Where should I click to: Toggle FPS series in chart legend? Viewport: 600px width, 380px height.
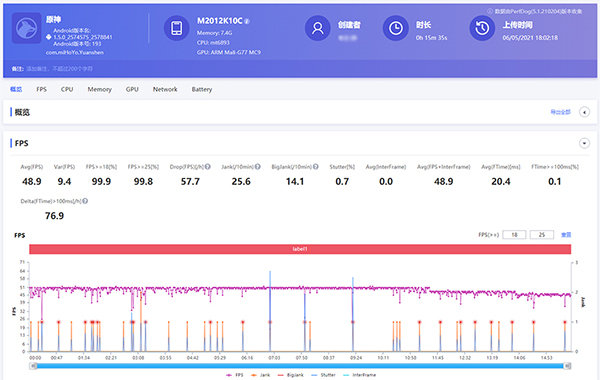(x=235, y=375)
